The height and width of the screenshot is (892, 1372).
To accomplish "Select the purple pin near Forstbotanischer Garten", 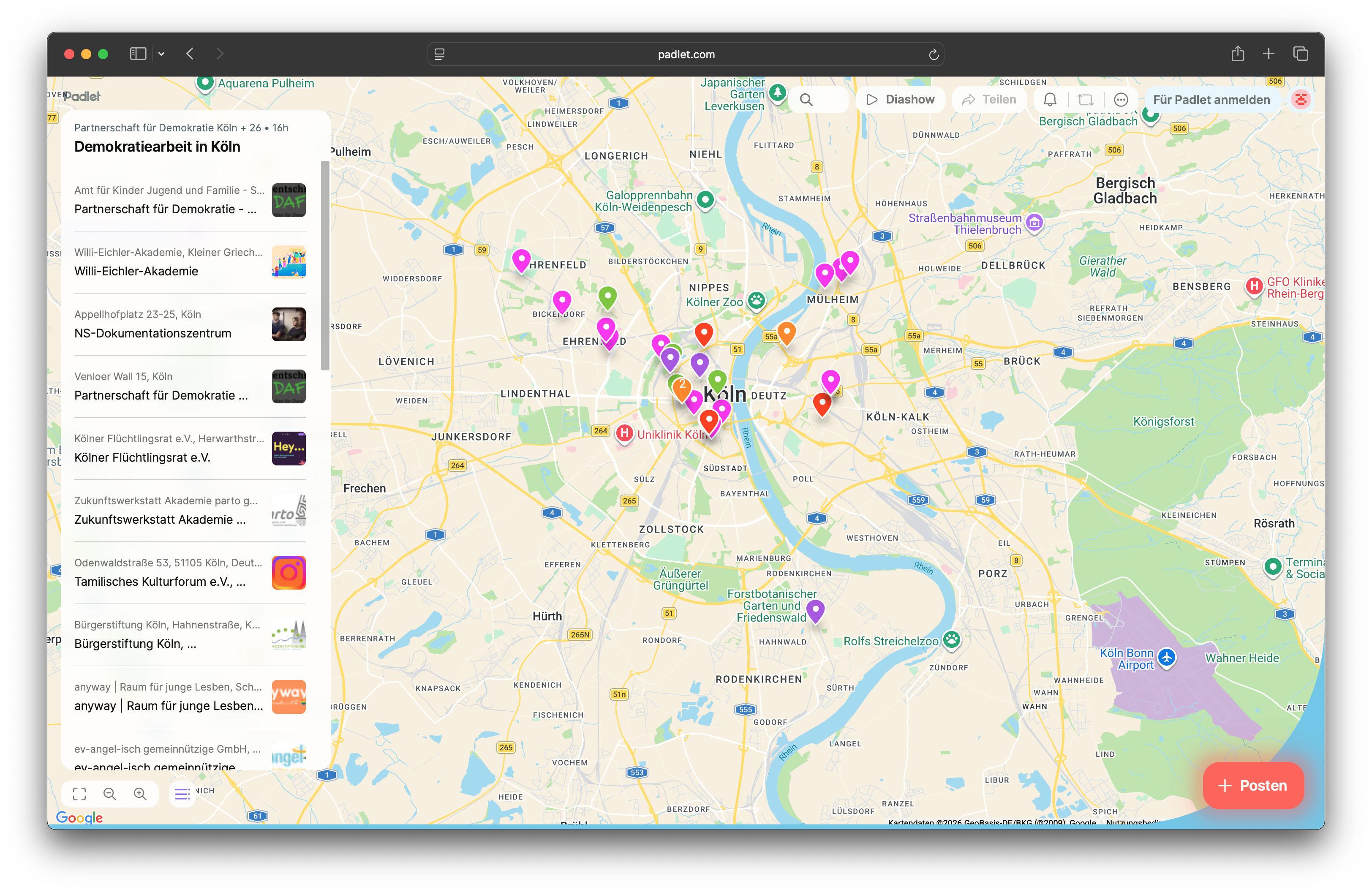I will [815, 611].
